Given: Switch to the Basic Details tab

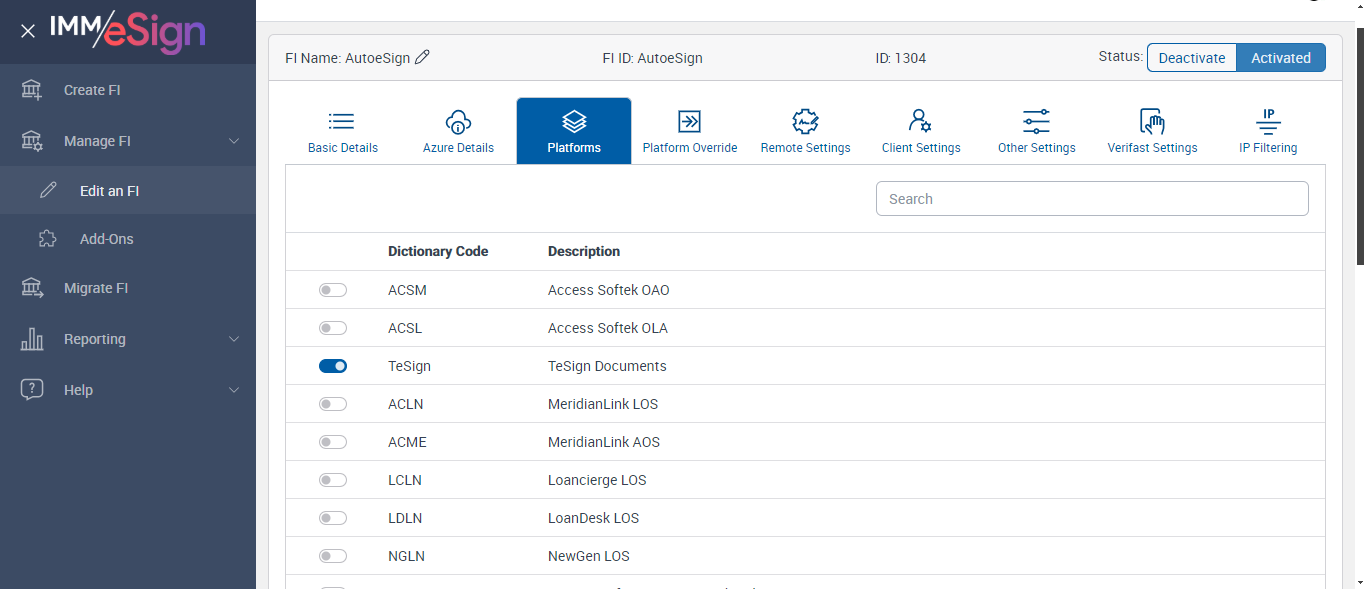Looking at the screenshot, I should [x=343, y=131].
